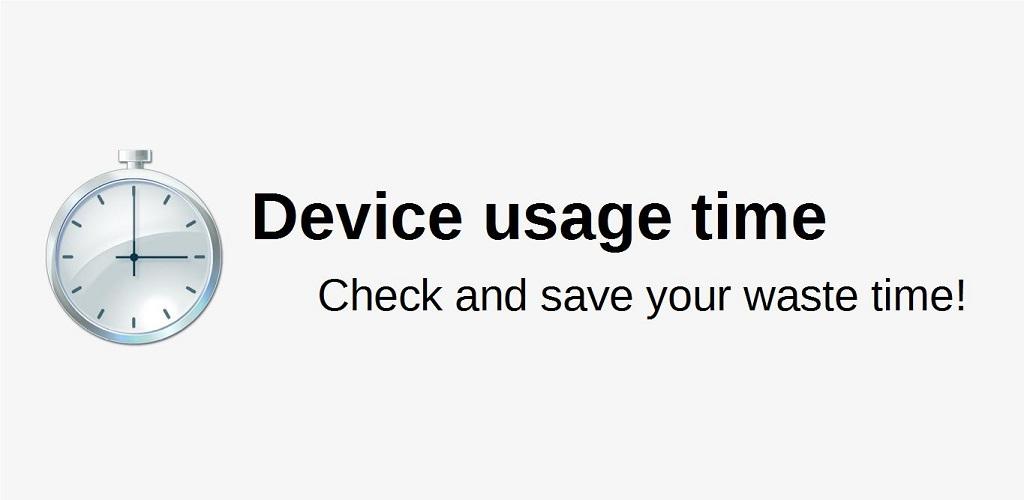Click the stopwatch clock icon face

[x=134, y=257]
